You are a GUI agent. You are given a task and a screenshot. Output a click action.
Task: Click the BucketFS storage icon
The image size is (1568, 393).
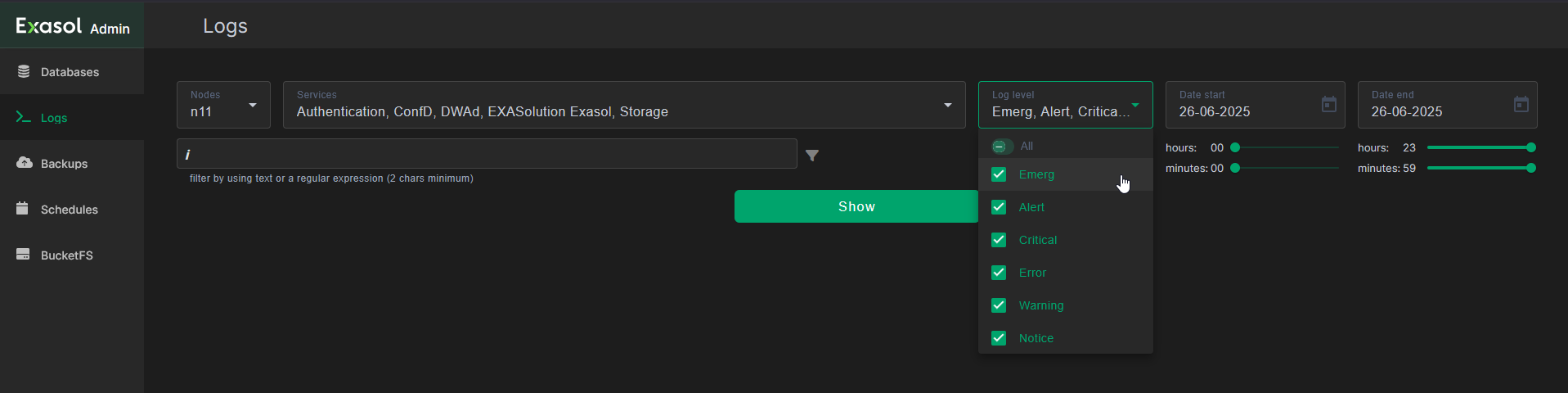[23, 255]
